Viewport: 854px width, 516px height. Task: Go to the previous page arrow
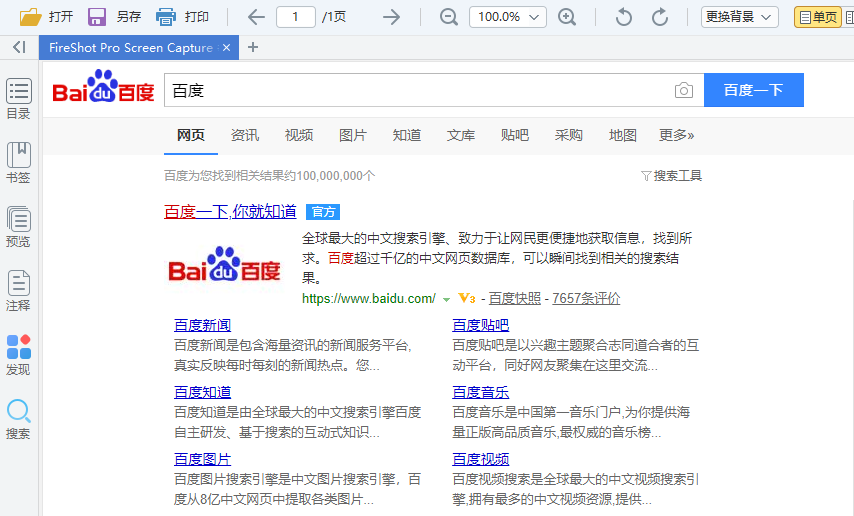point(256,17)
